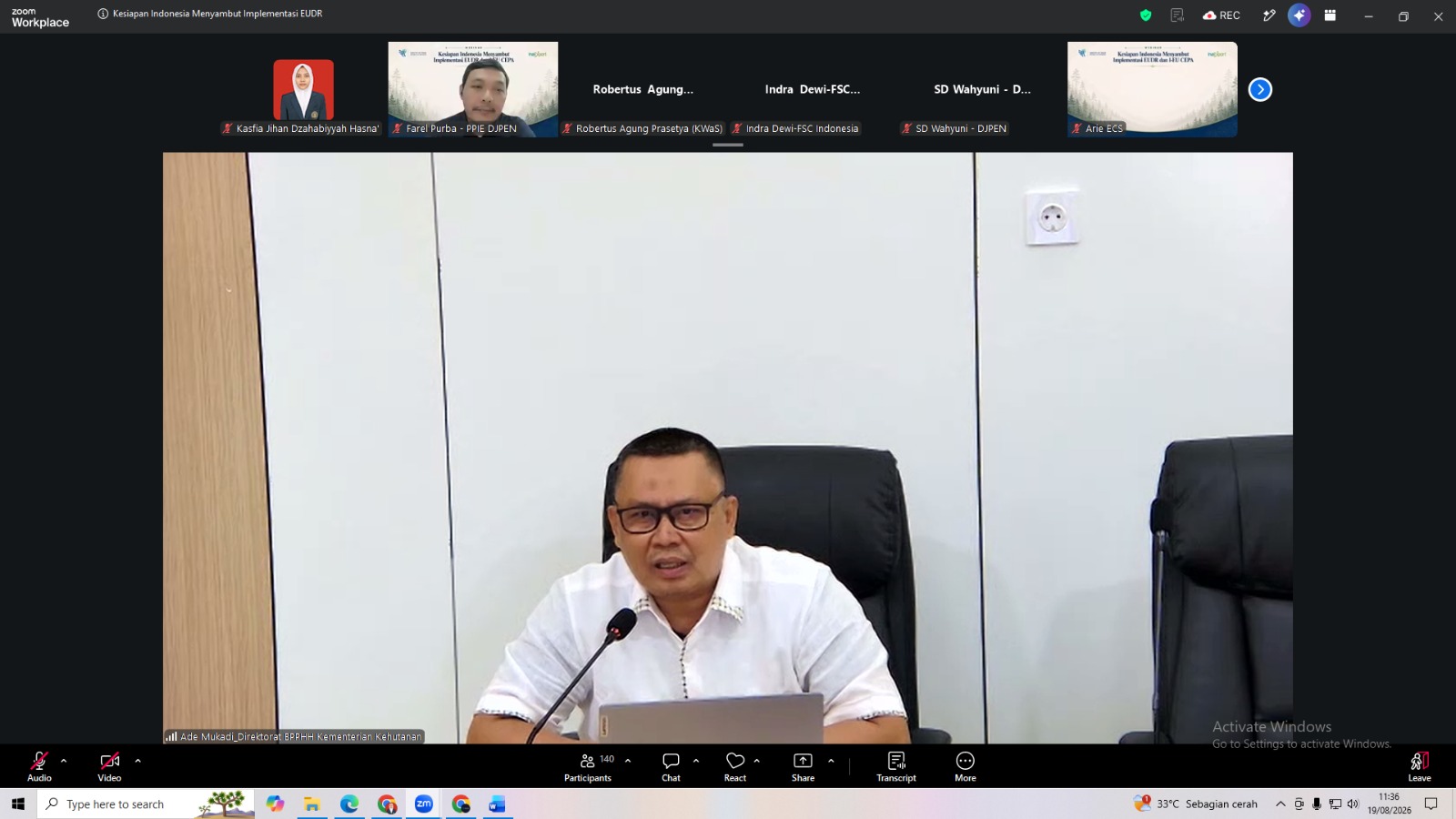Open Copilot from the taskbar
The width and height of the screenshot is (1456, 819).
(275, 804)
